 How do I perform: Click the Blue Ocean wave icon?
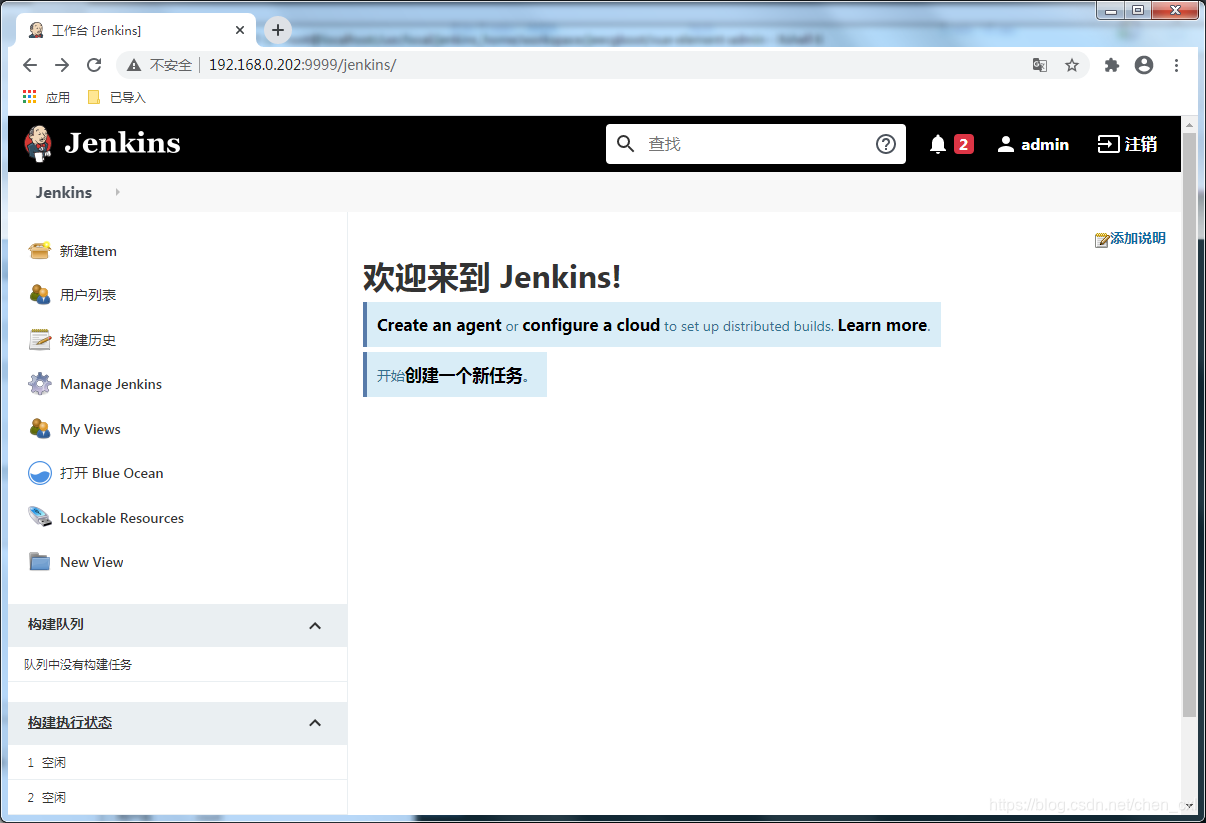[40, 473]
